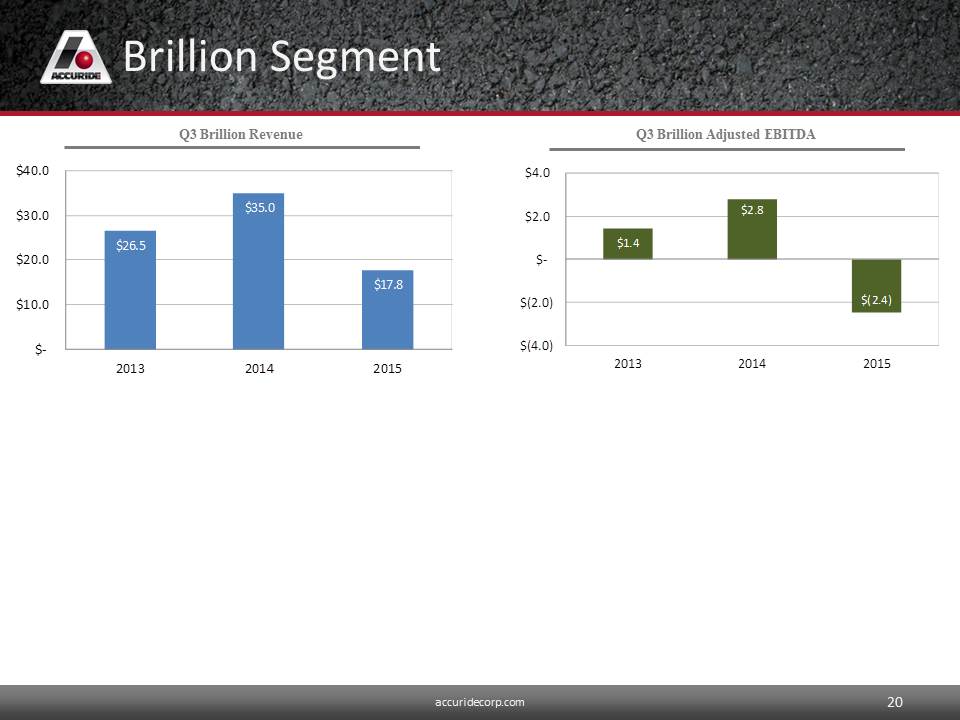
Task: Select the 2015 revenue bar labeled $17.8
Action: point(388,309)
